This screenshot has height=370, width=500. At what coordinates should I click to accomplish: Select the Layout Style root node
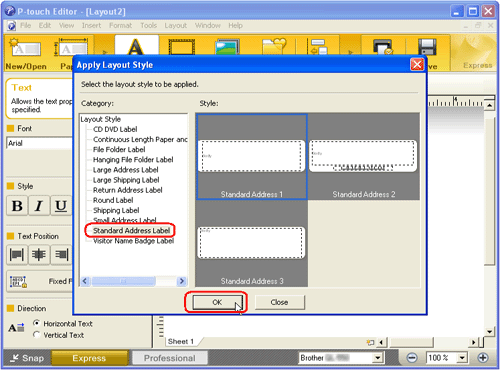101,119
